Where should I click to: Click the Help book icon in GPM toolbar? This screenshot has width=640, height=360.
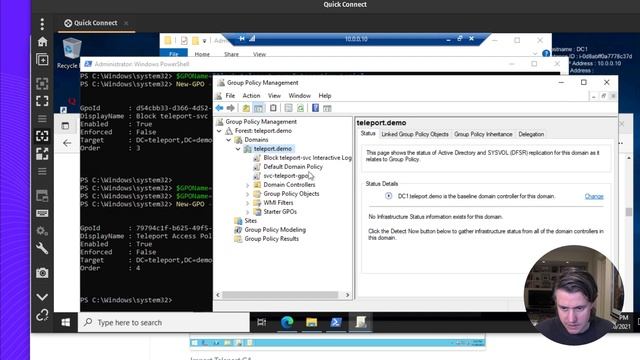pos(315,108)
